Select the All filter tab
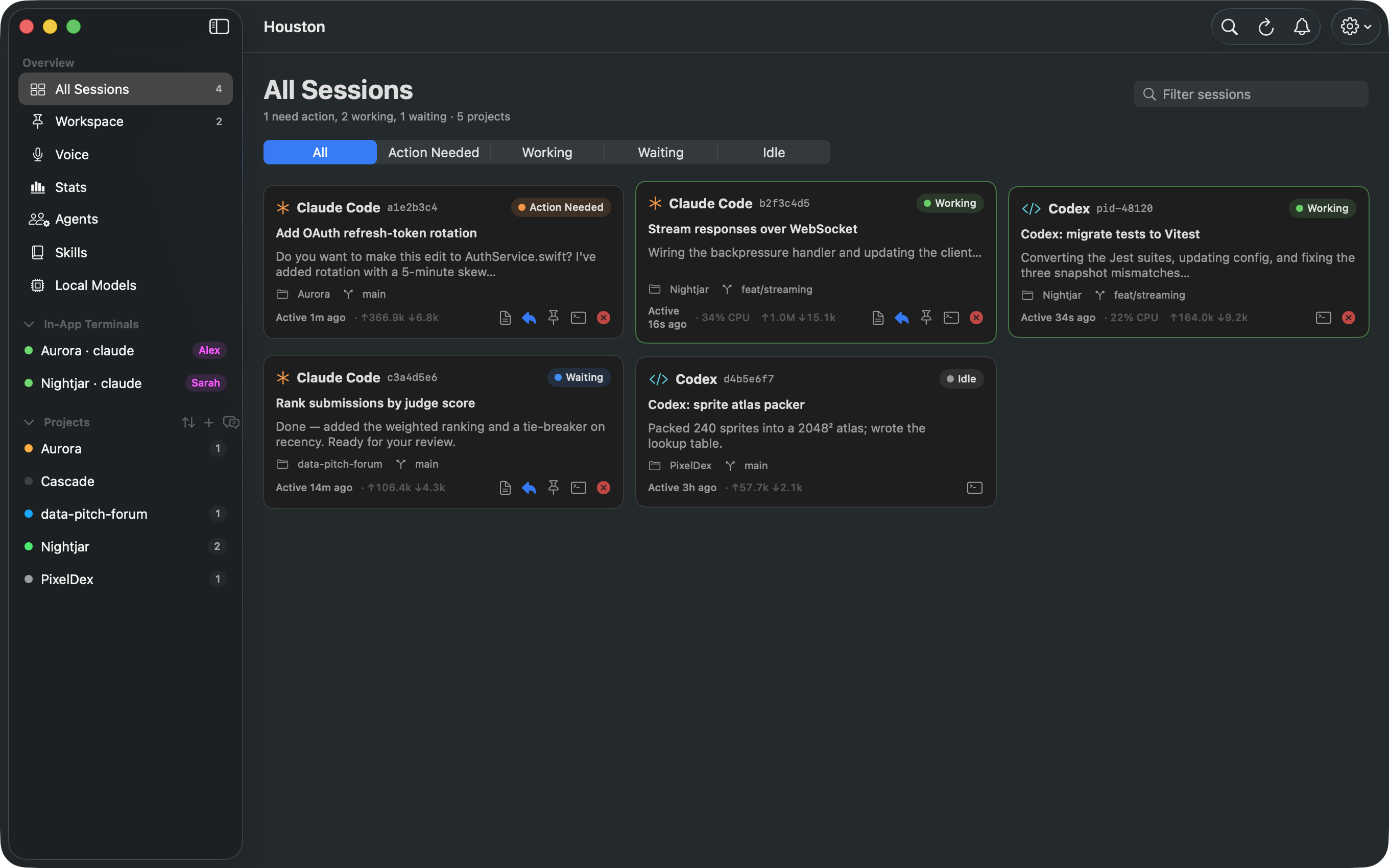The width and height of the screenshot is (1389, 868). pyautogui.click(x=320, y=153)
